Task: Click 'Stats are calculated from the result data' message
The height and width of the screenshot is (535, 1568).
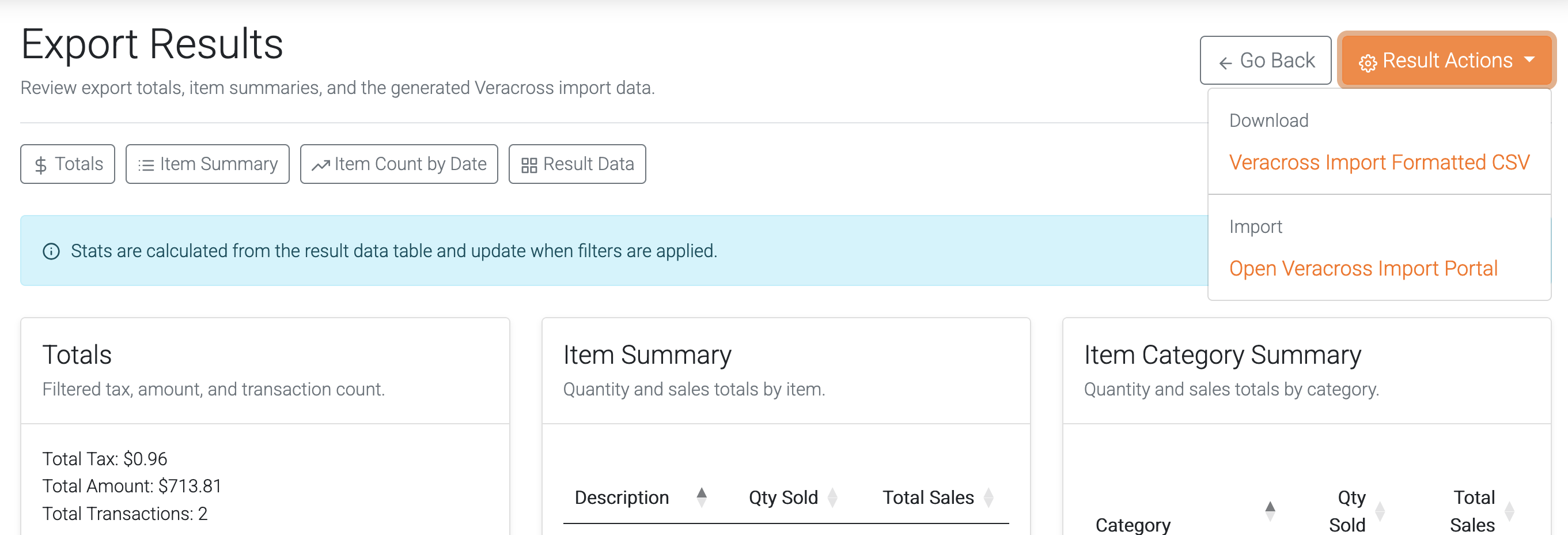Action: (394, 250)
